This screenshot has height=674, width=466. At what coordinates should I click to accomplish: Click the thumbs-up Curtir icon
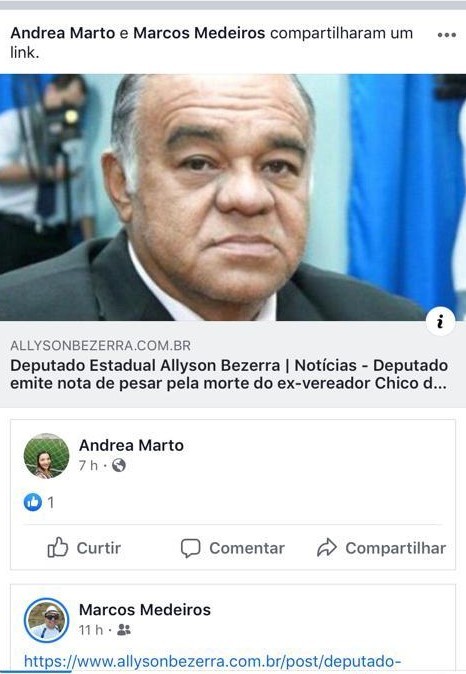pos(58,548)
